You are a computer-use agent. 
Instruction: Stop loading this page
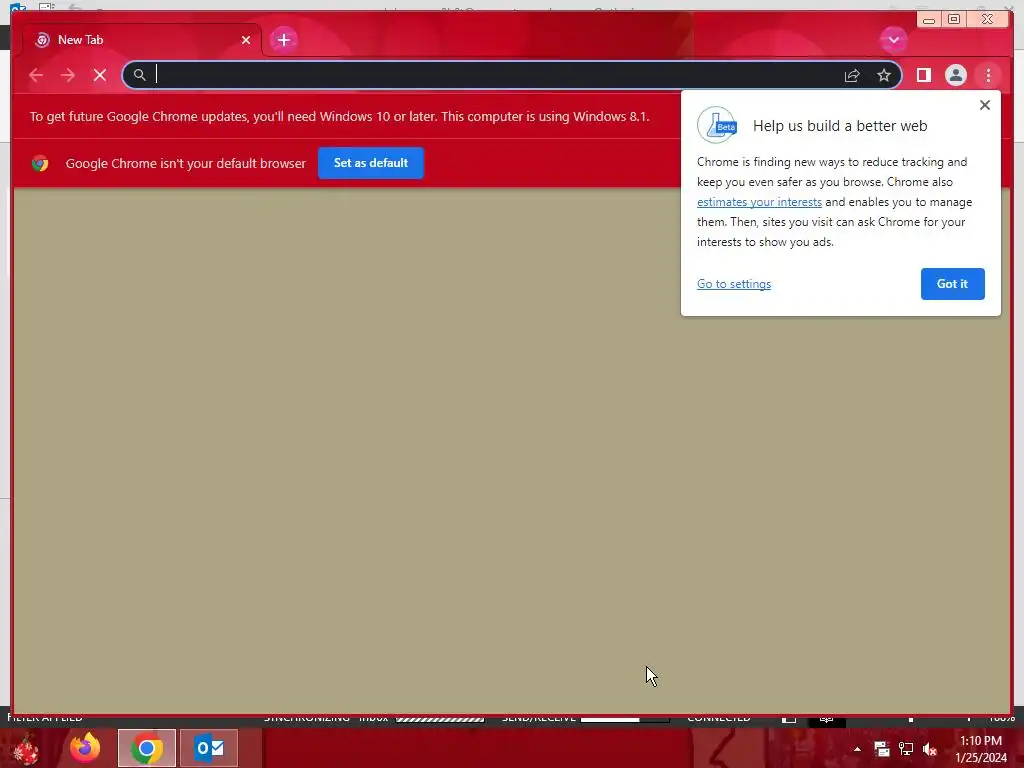point(100,75)
